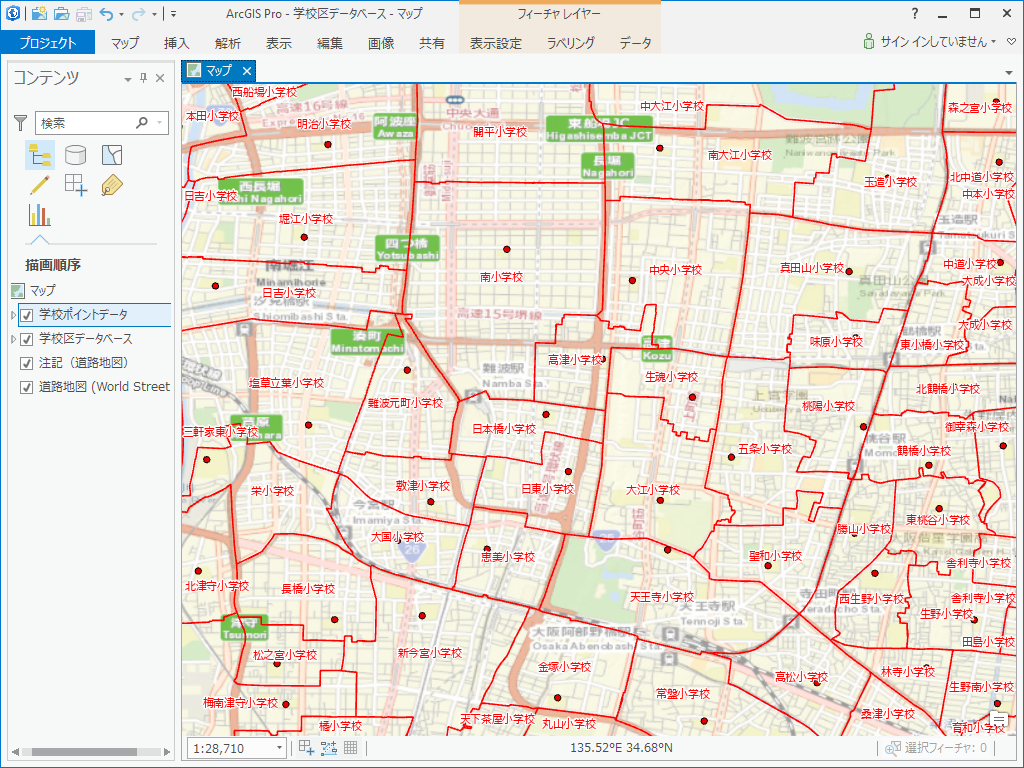Activate the マップ view tab

(x=218, y=71)
